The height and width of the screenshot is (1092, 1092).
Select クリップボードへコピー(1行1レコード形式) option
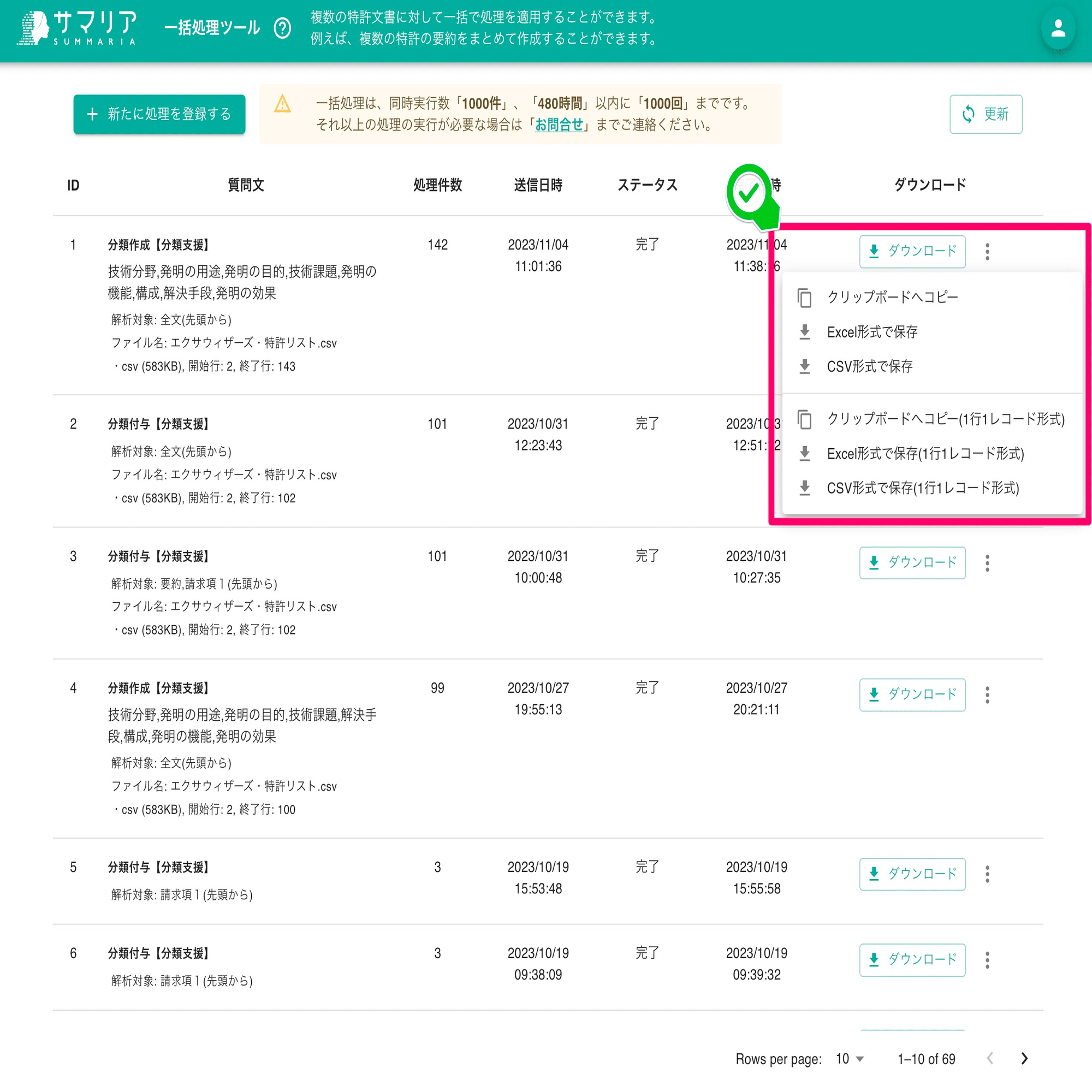pyautogui.click(x=945, y=419)
